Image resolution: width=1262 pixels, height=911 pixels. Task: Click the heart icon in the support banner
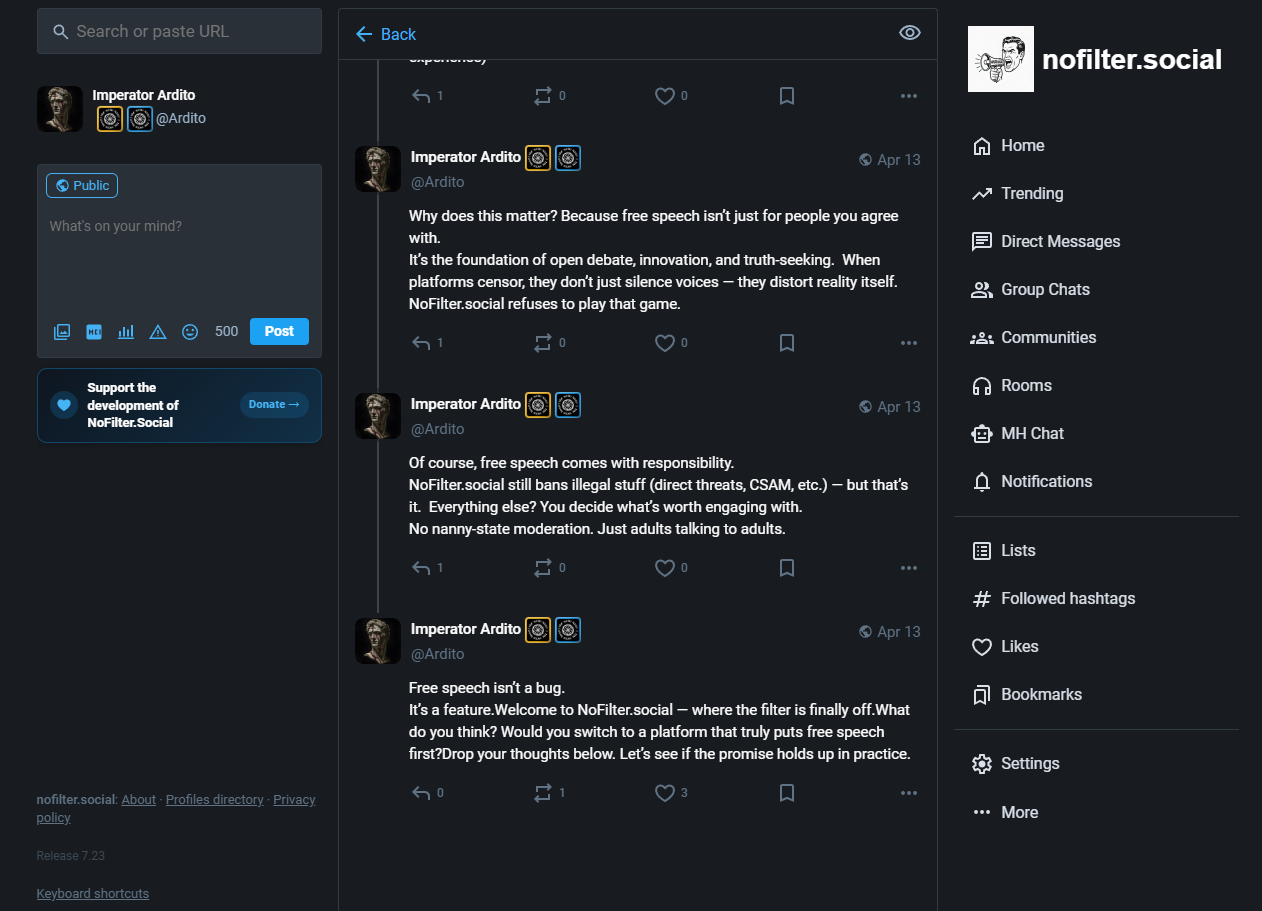[x=64, y=405]
